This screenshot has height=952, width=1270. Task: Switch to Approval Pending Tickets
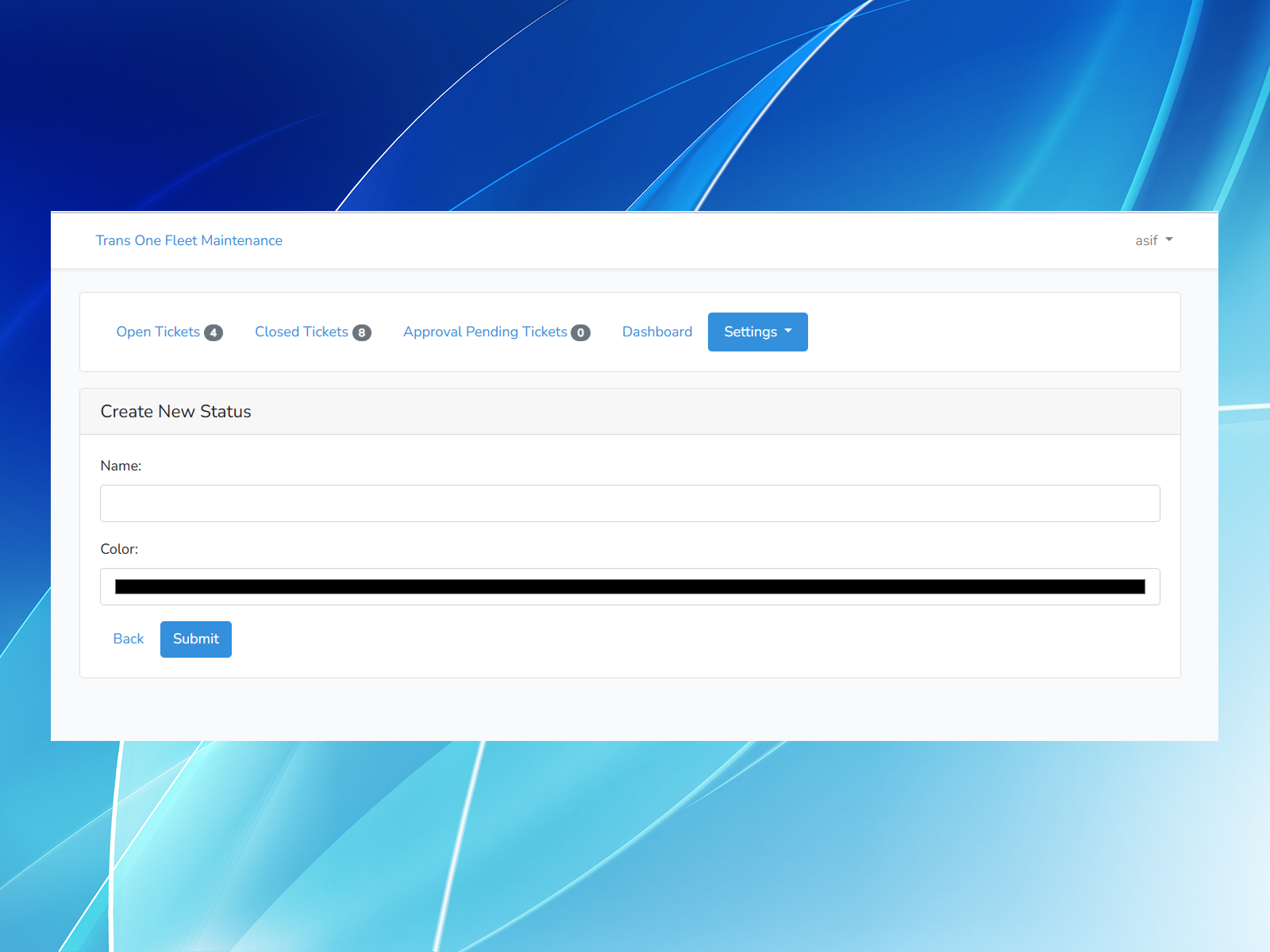[x=497, y=332]
